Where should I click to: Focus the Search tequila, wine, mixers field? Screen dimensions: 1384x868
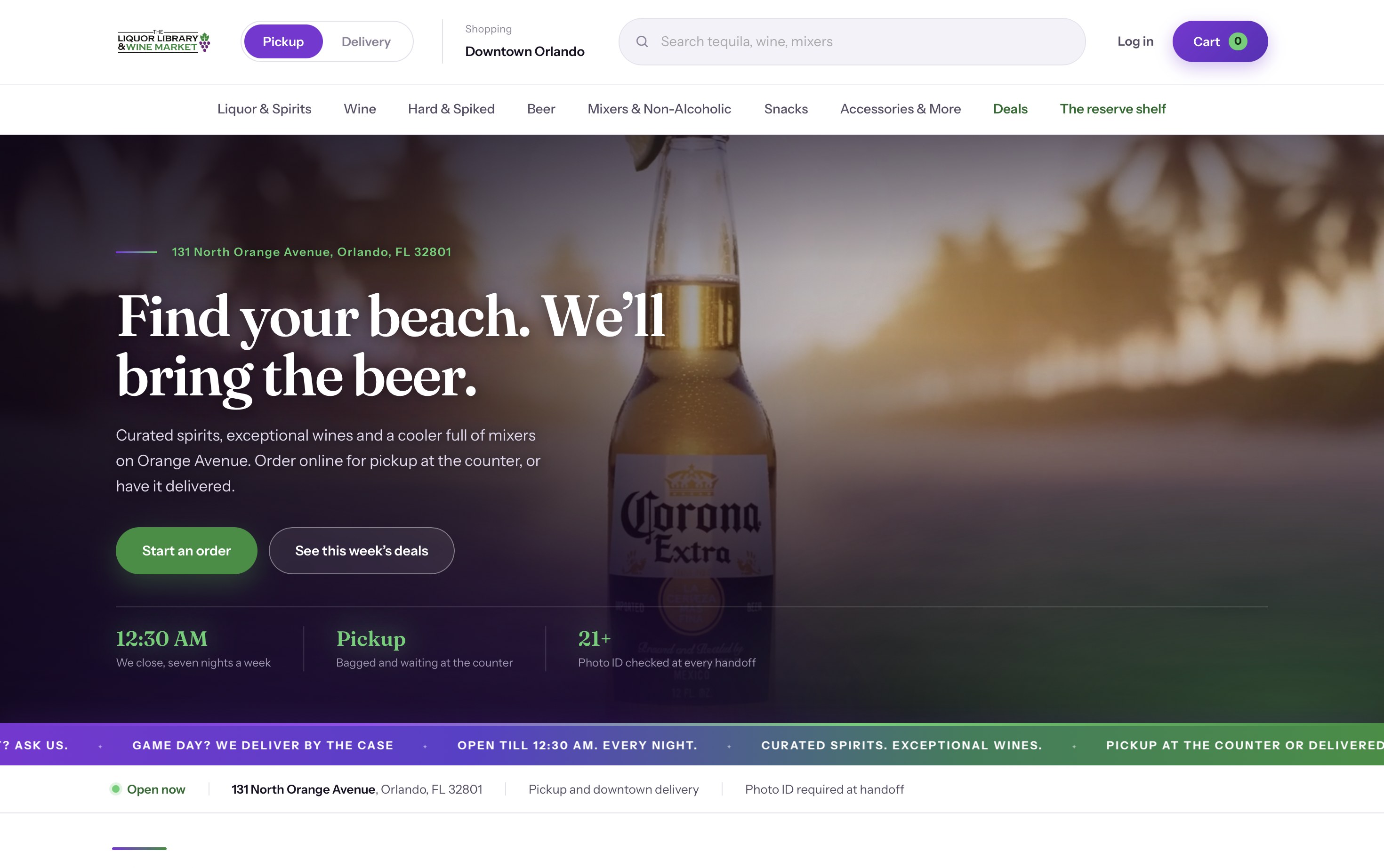(x=852, y=41)
